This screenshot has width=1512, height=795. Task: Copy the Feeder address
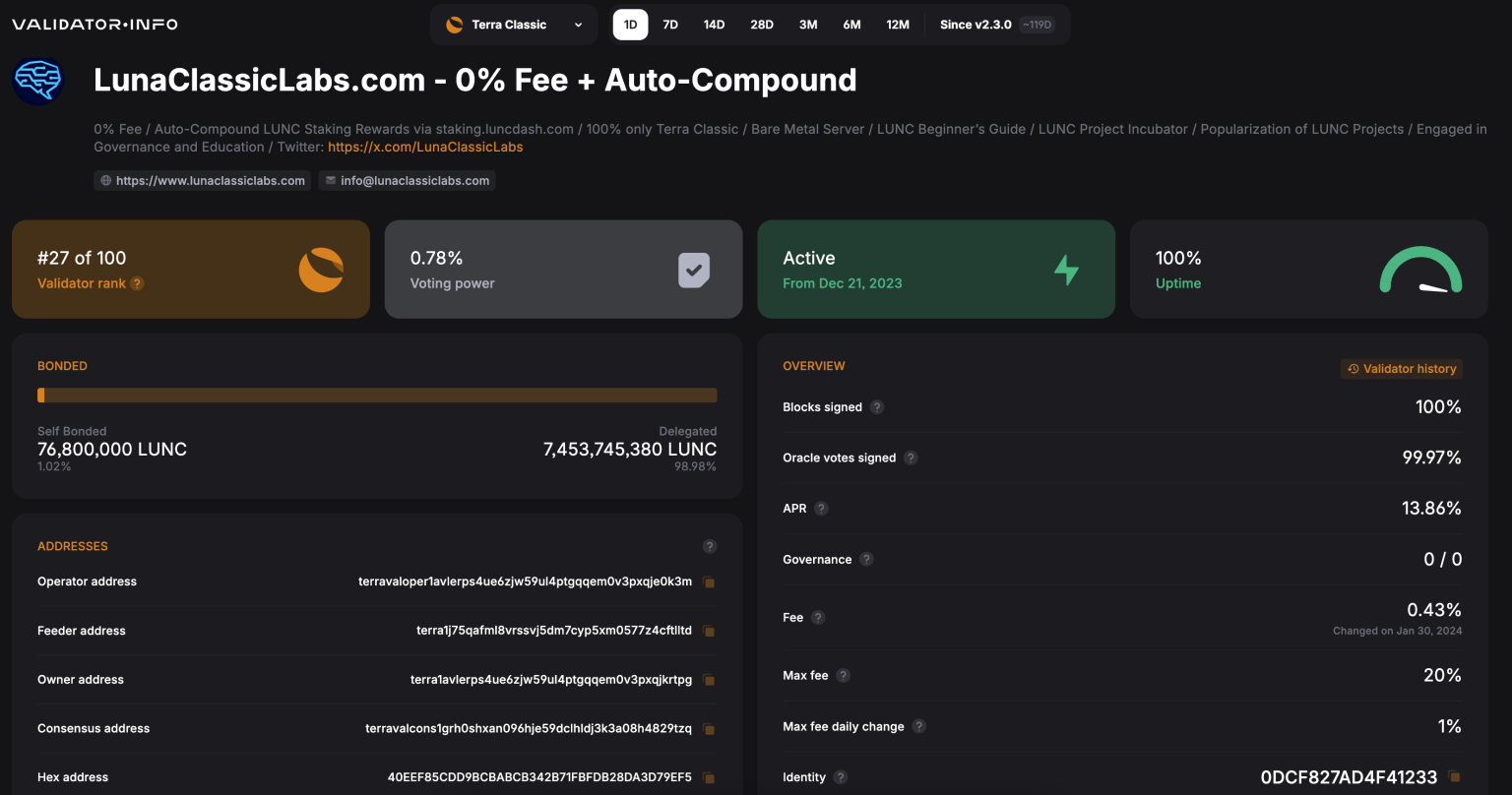click(x=709, y=631)
